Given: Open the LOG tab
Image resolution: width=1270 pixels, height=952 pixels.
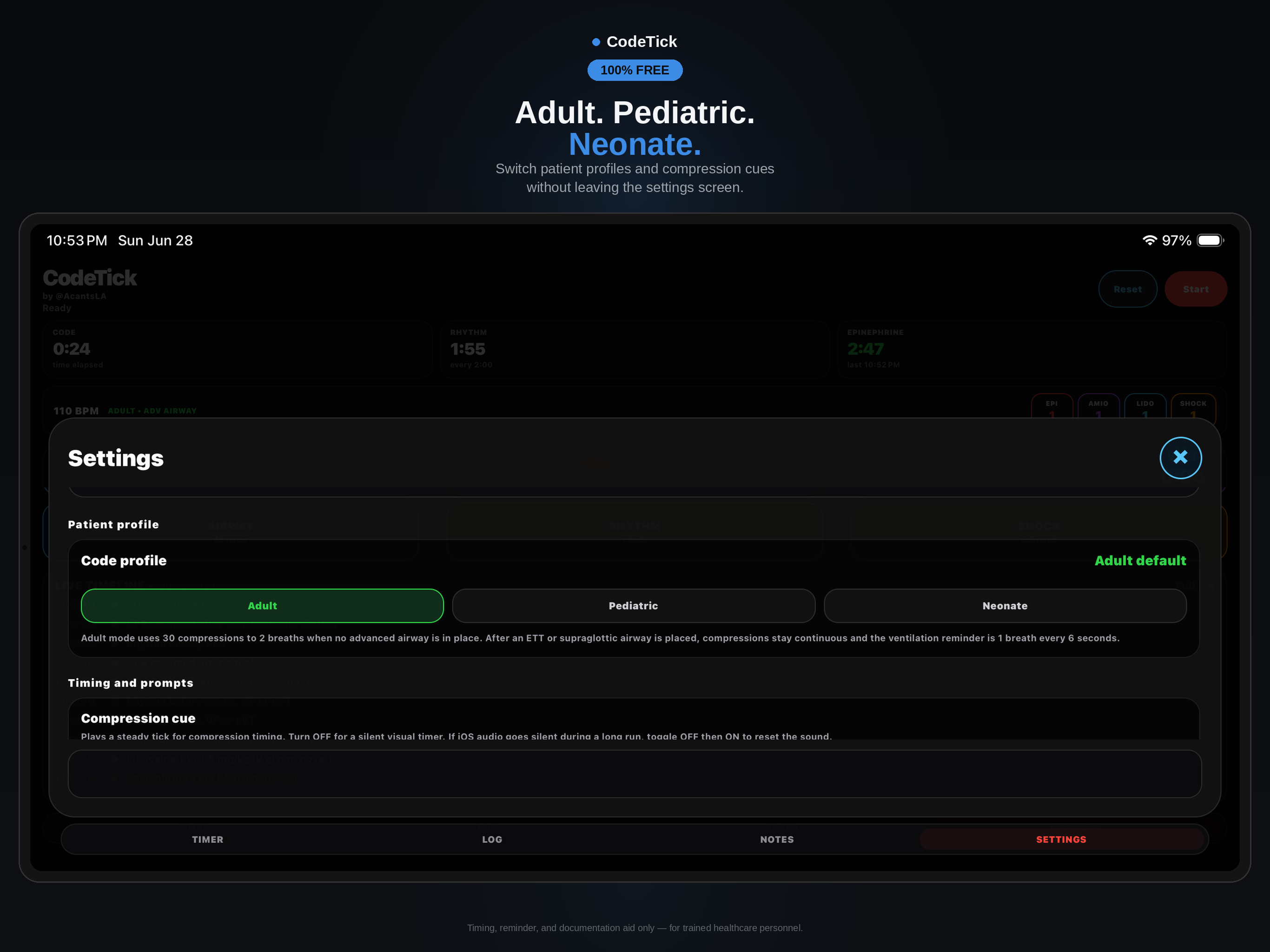Looking at the screenshot, I should click(x=492, y=840).
